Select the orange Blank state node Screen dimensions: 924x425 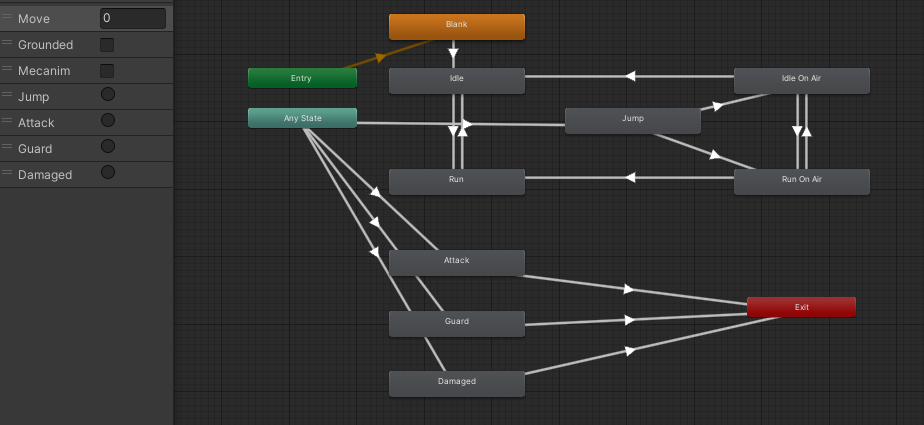(x=456, y=26)
